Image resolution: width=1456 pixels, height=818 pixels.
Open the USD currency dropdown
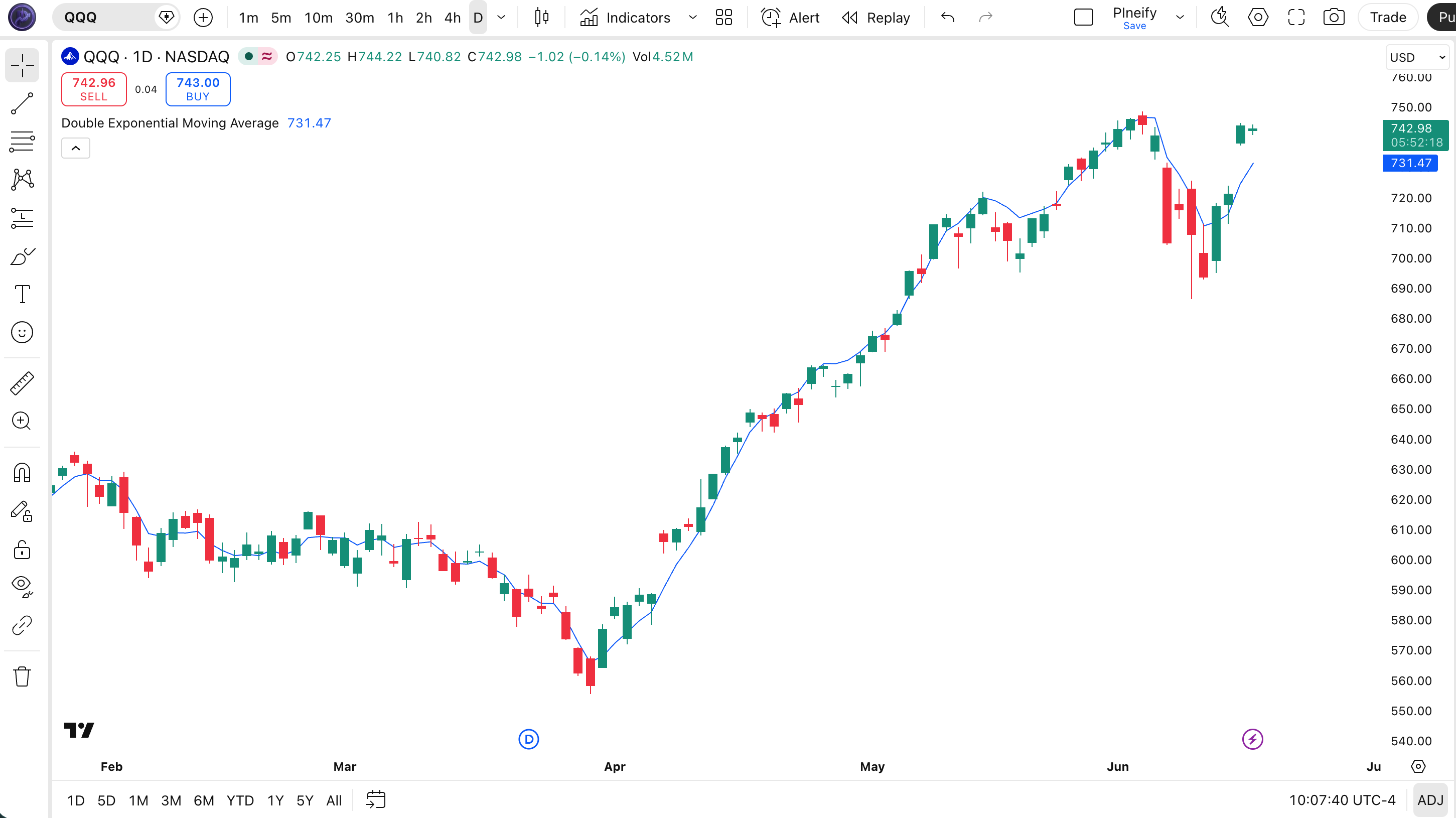(1416, 57)
